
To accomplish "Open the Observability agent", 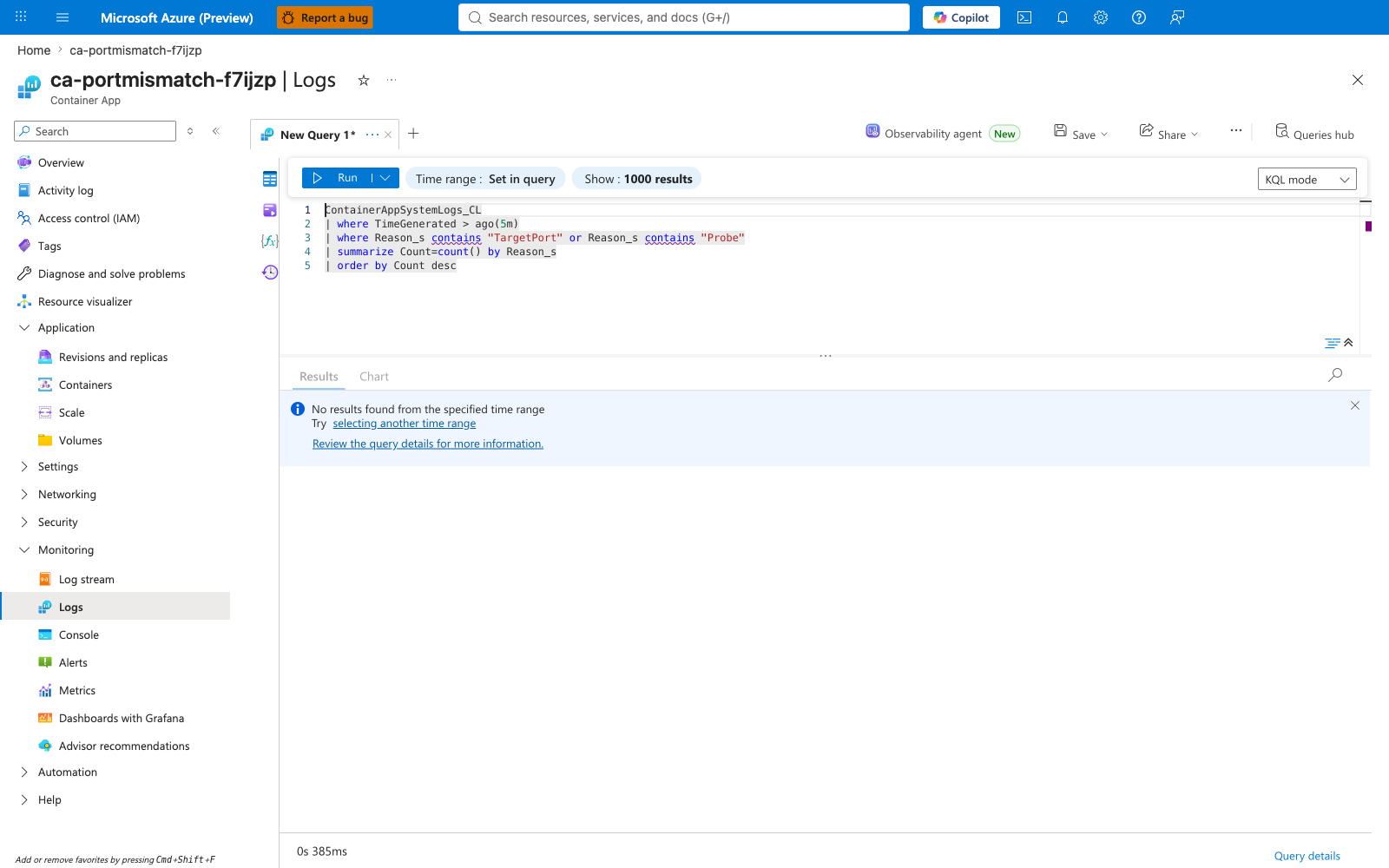I will point(942,133).
